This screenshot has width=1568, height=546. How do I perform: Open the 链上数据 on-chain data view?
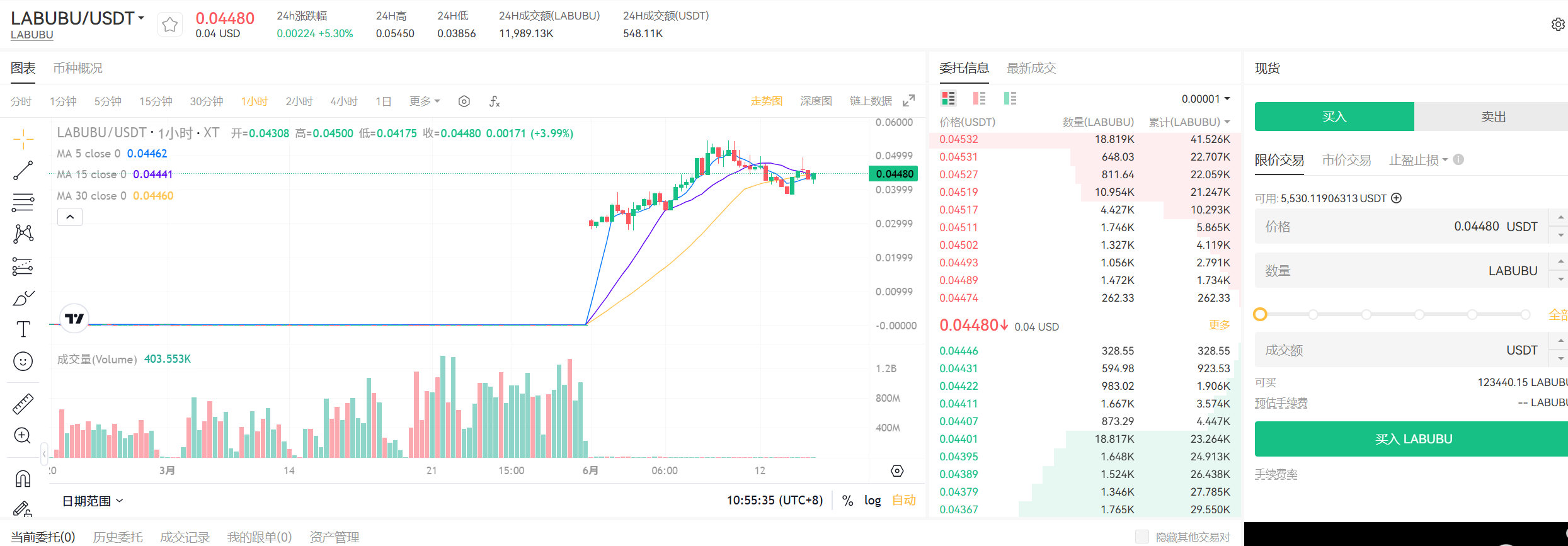871,101
